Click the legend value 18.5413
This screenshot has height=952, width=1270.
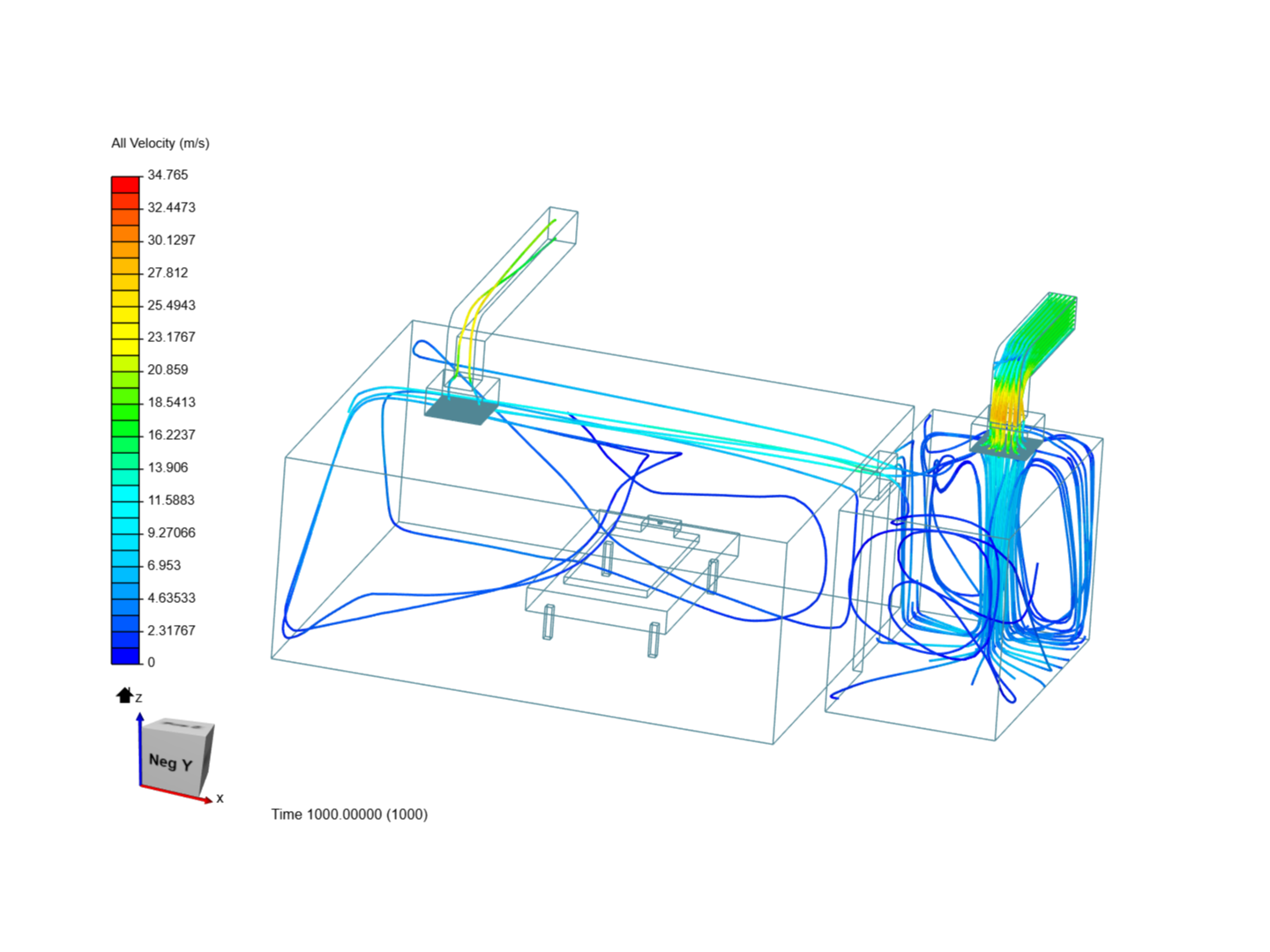tap(171, 402)
